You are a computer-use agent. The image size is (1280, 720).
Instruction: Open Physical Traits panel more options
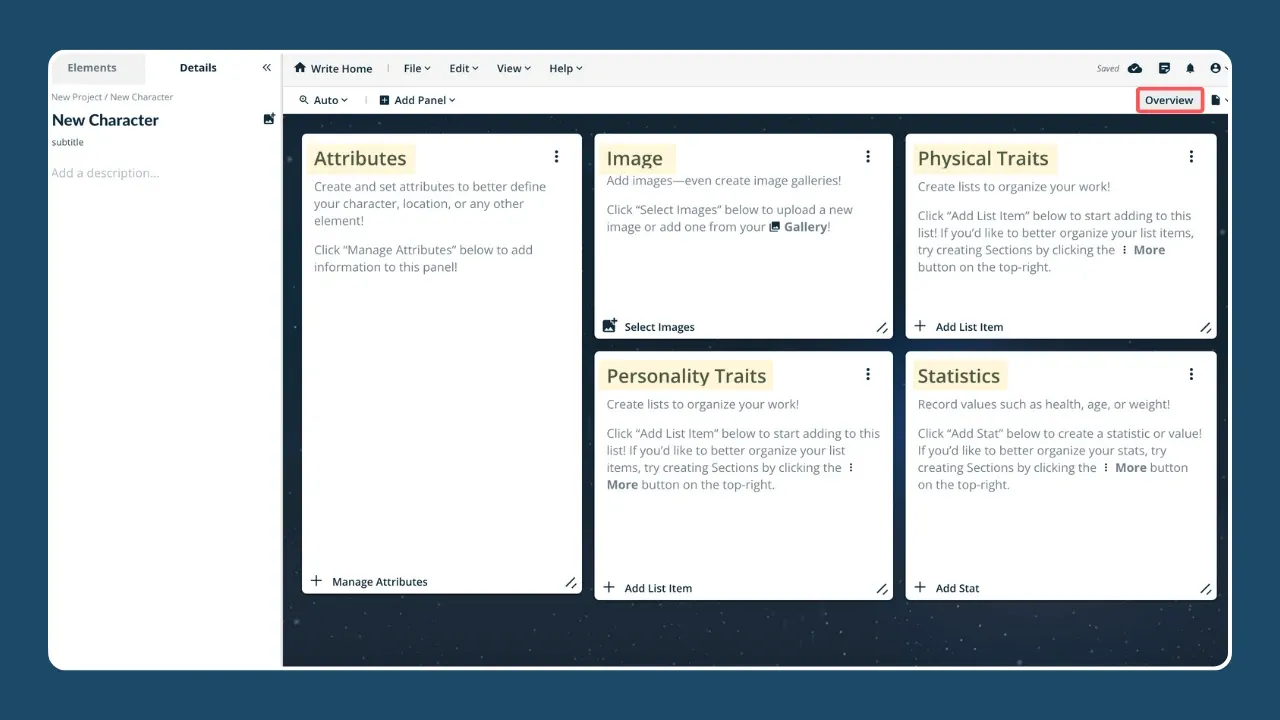click(x=1191, y=157)
